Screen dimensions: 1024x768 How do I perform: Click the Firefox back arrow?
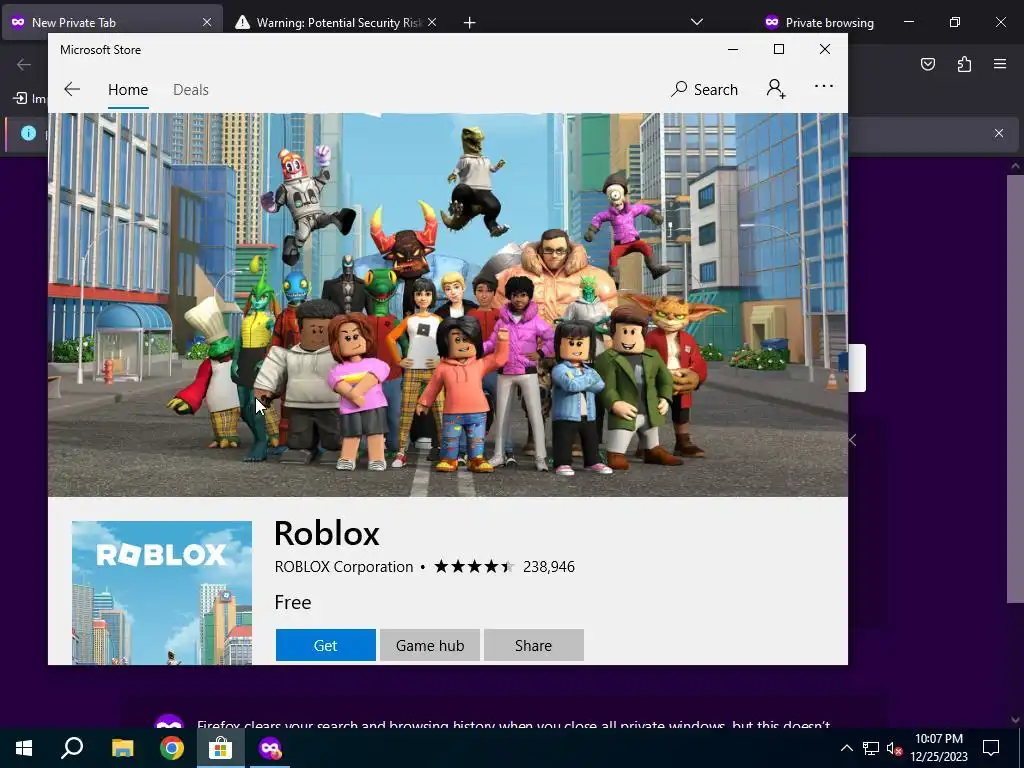point(24,64)
